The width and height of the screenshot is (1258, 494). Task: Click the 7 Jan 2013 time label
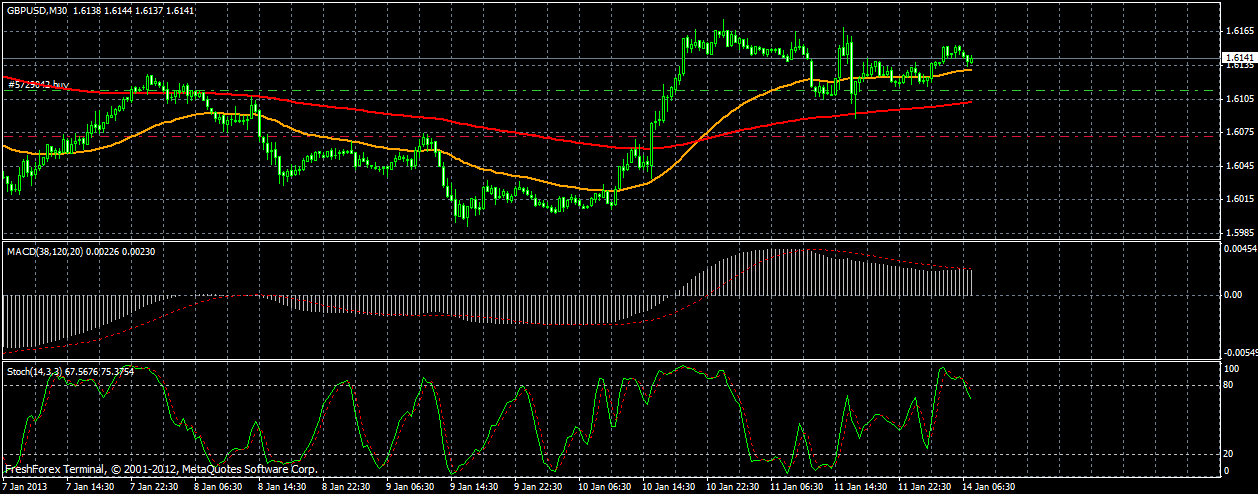pos(23,486)
